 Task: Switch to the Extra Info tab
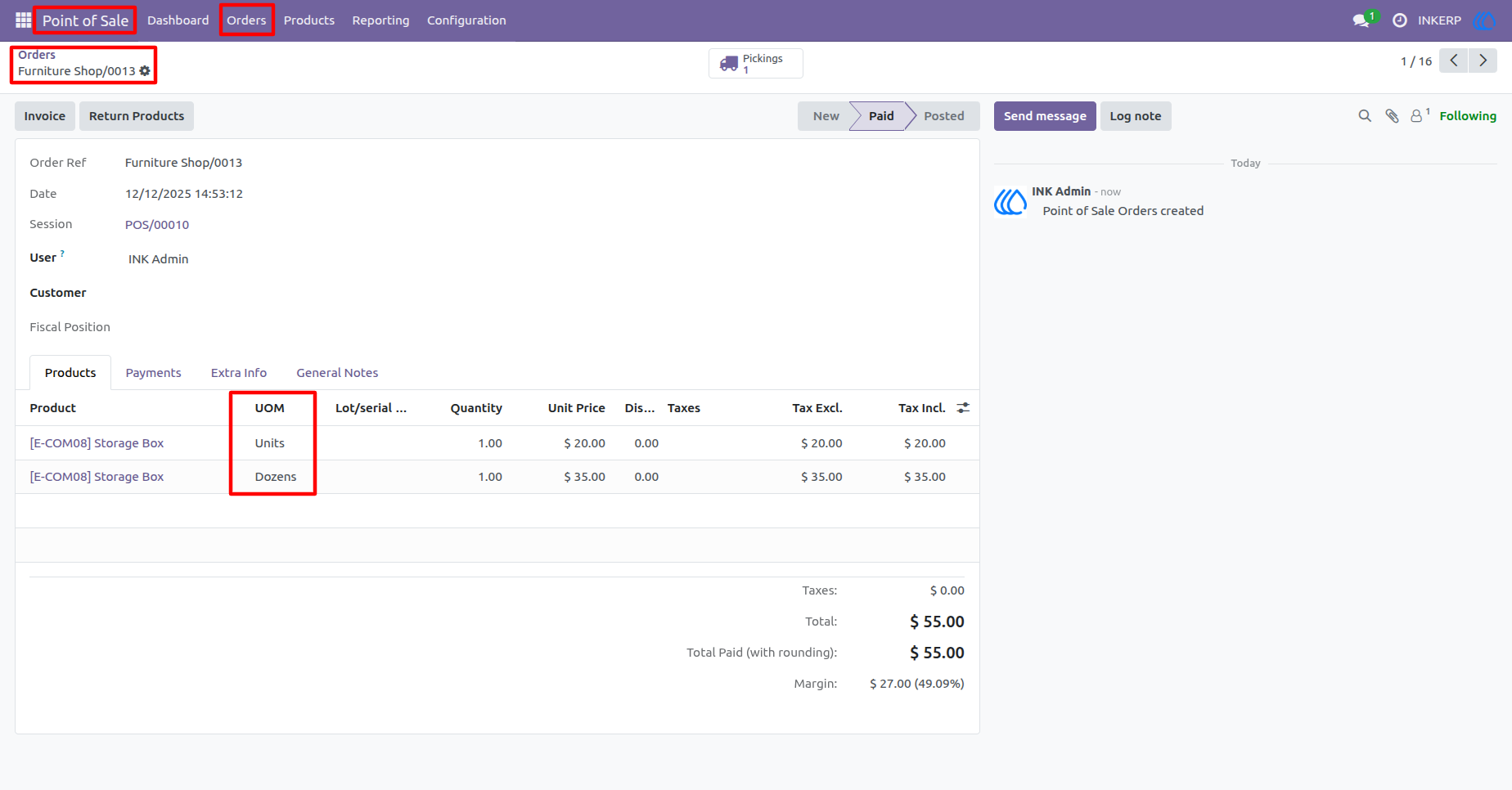coord(239,373)
